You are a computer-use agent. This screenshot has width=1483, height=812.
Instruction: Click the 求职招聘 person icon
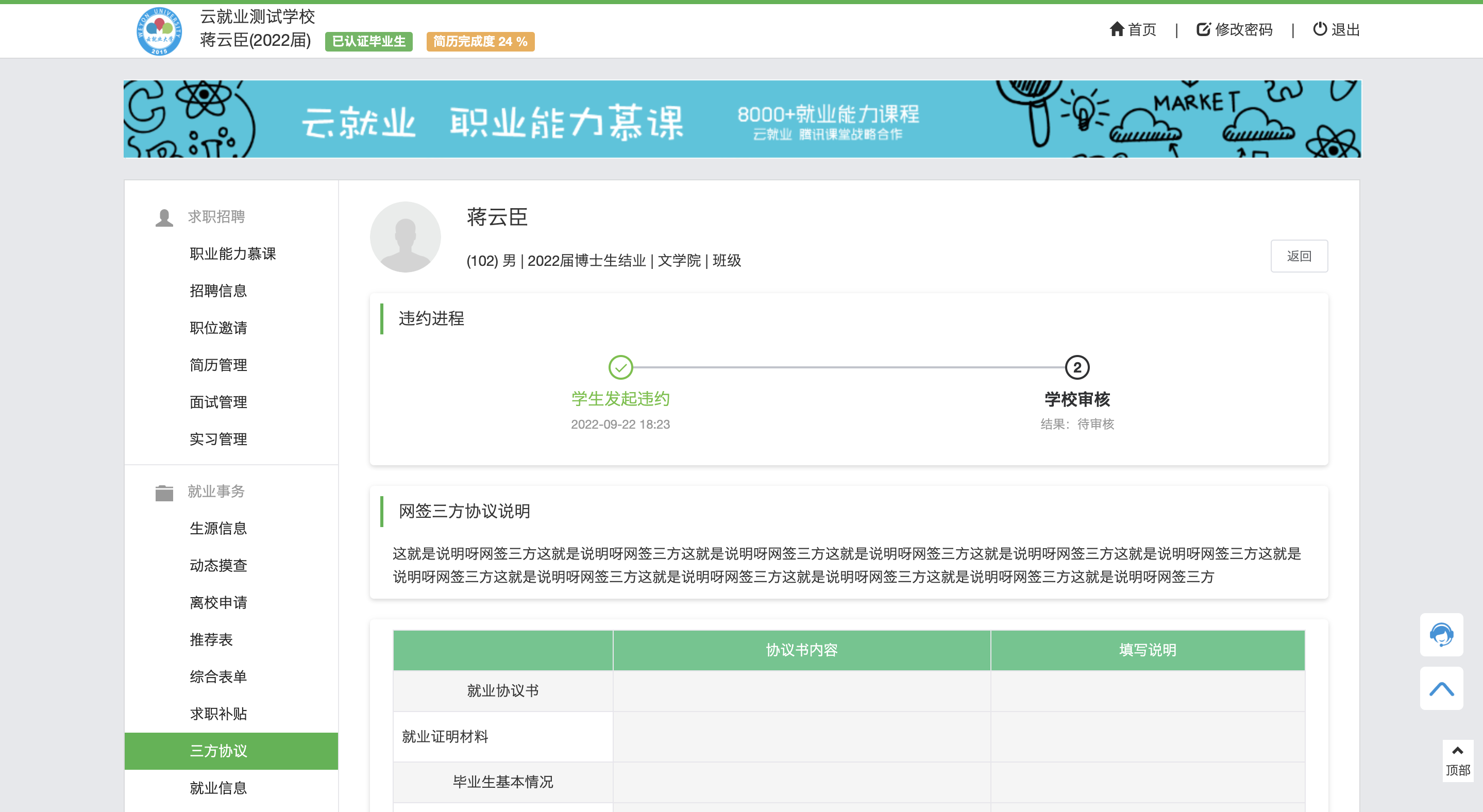click(x=164, y=217)
